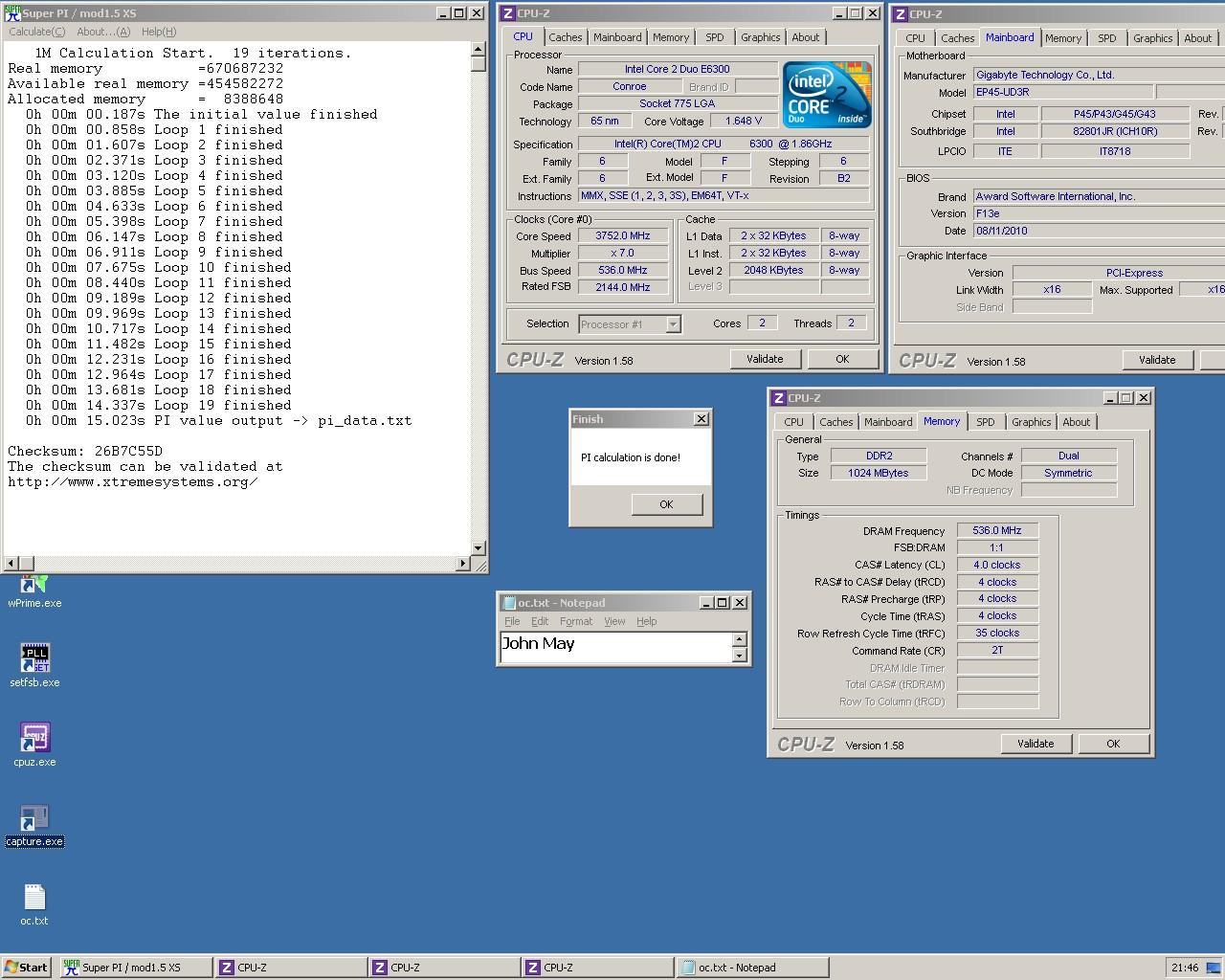The height and width of the screenshot is (980, 1225).
Task: Click the Core Voltage 1.648 V value
Action: 744,122
